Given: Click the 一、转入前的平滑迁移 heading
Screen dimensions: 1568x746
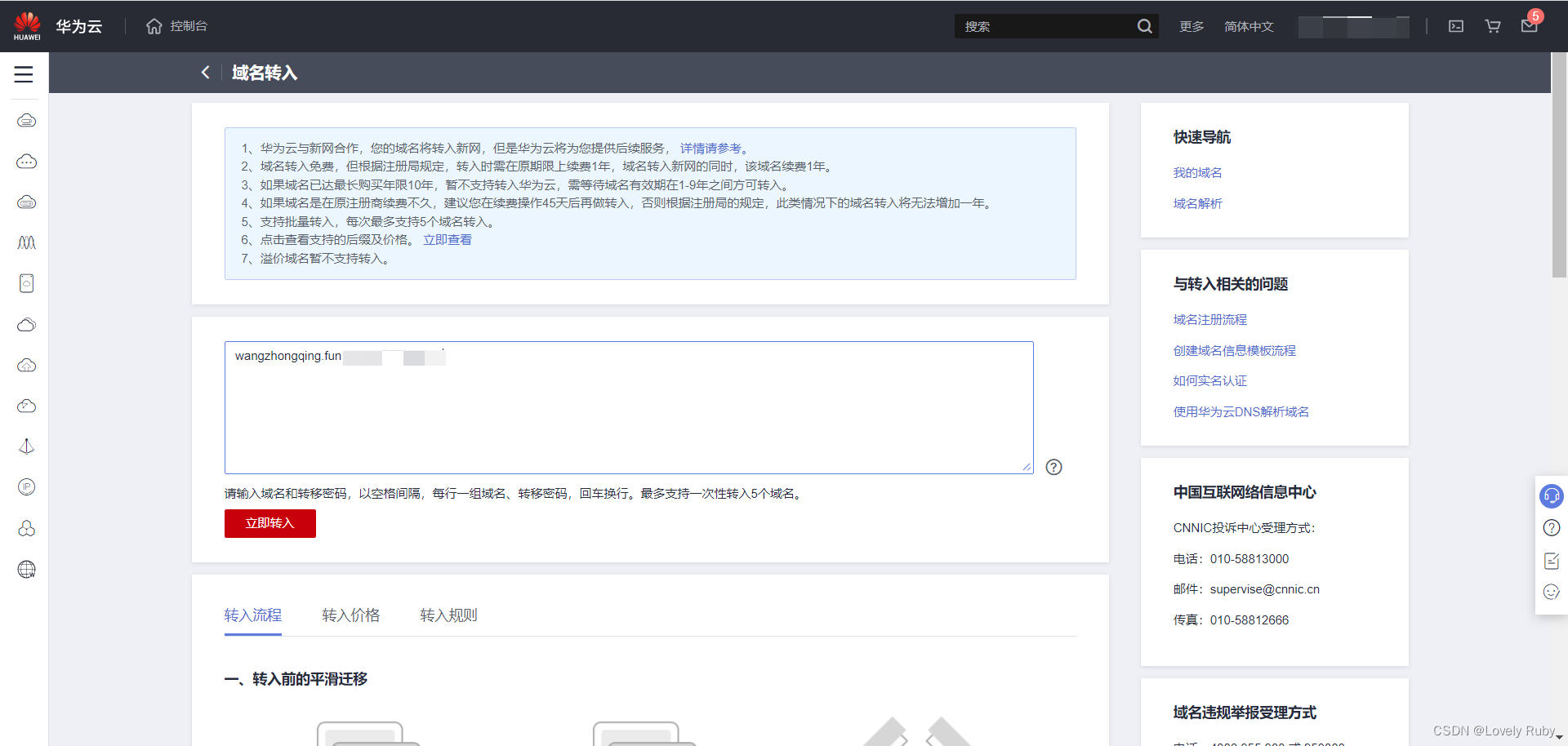Looking at the screenshot, I should [x=296, y=679].
